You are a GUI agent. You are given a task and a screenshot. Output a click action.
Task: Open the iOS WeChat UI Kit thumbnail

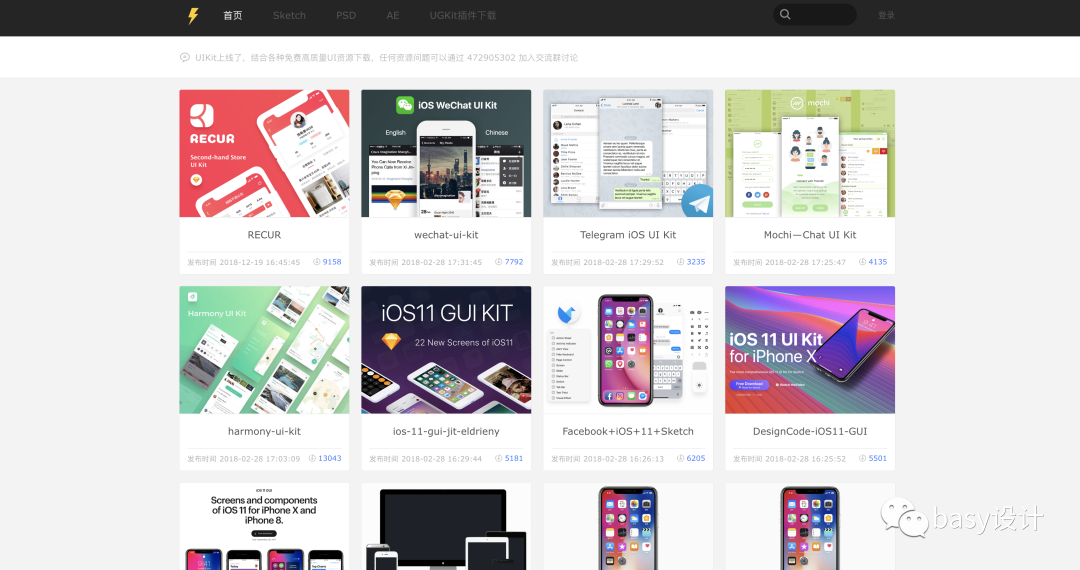point(446,154)
